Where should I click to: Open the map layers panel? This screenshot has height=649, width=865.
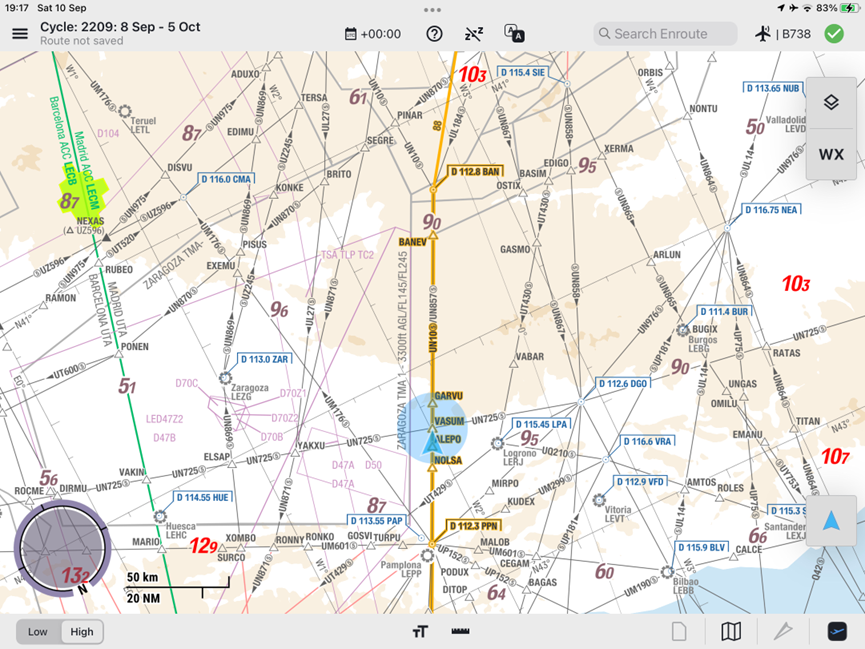click(831, 103)
